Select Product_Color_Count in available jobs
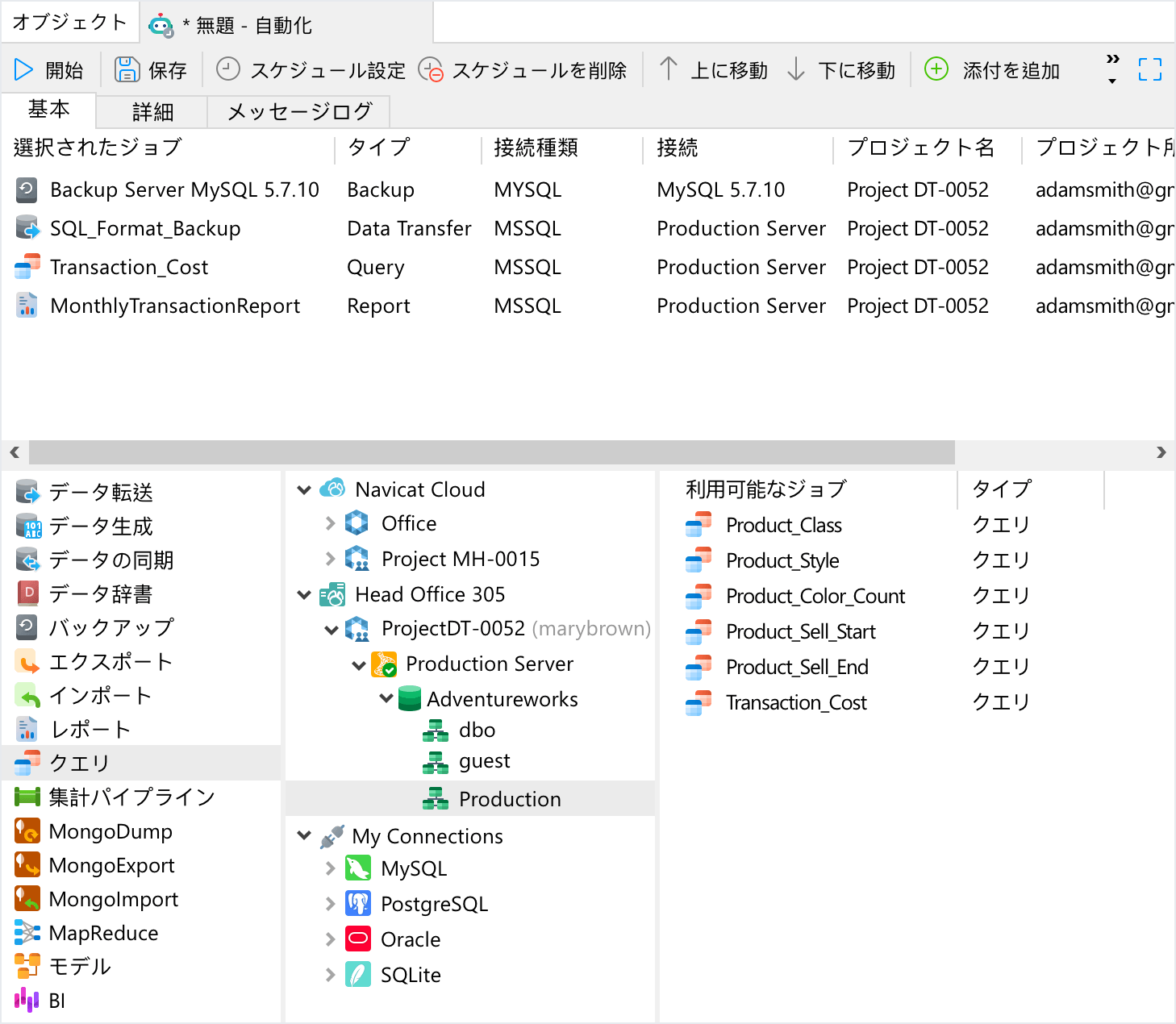The image size is (1176, 1024). point(815,596)
